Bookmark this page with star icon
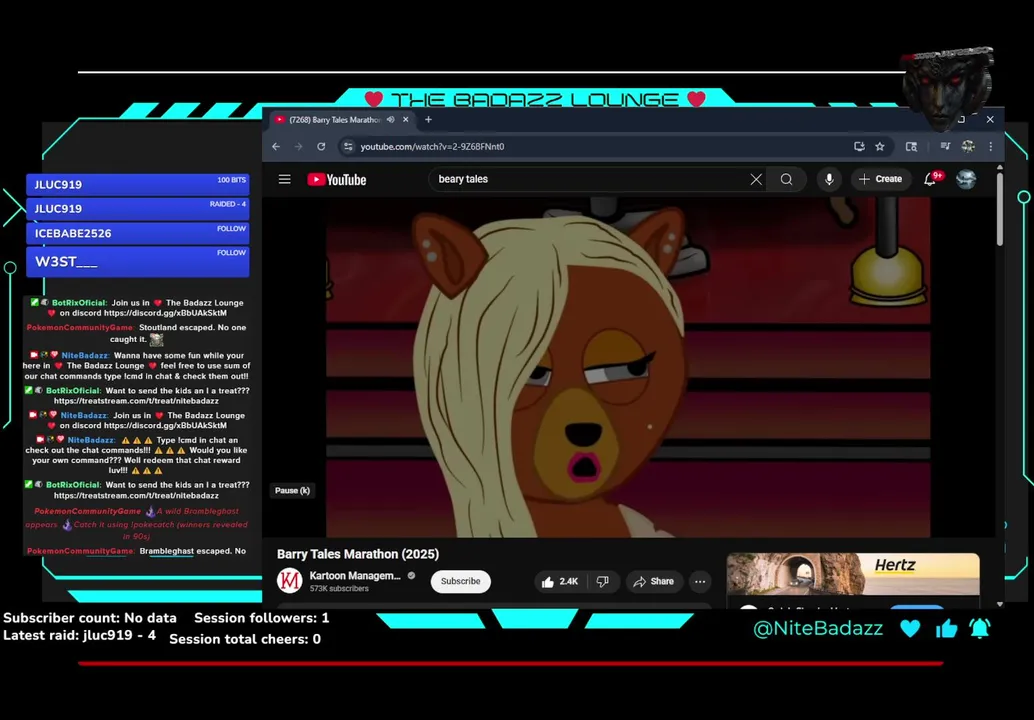The image size is (1034, 720). (880, 146)
